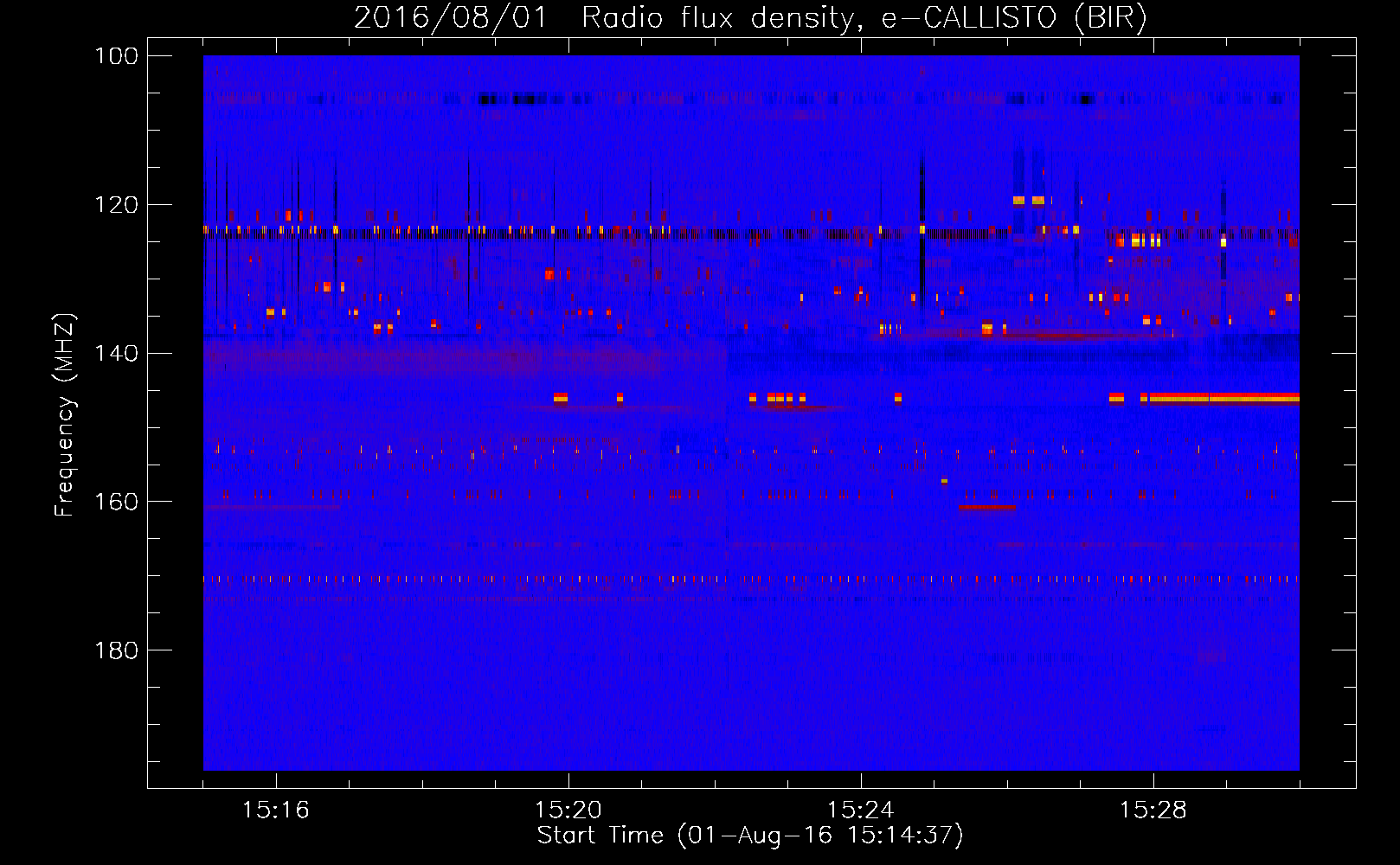Select the 180 frequency tick label

pos(117,650)
